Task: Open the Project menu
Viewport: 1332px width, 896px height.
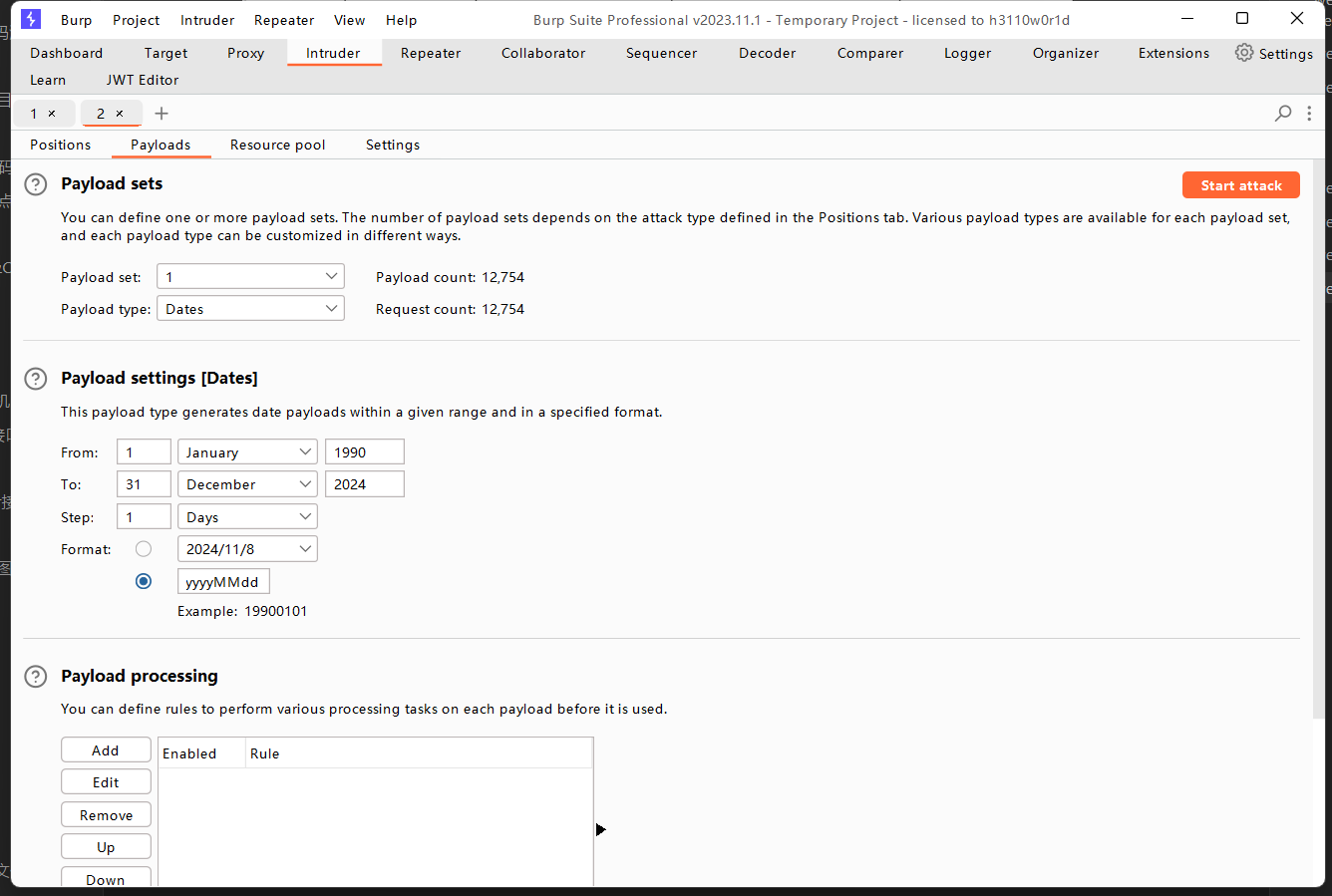Action: tap(137, 20)
